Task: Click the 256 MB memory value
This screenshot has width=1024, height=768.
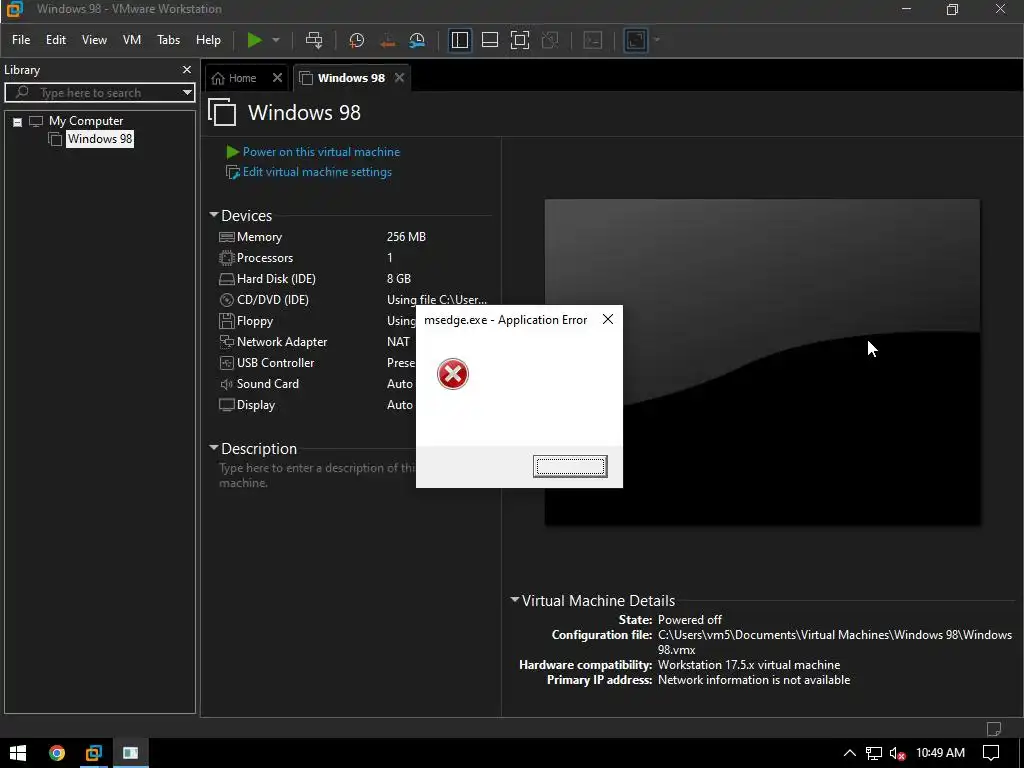Action: pyautogui.click(x=406, y=237)
